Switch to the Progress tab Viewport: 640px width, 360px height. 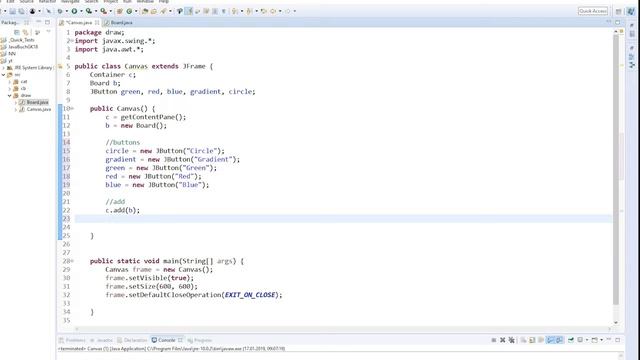coord(200,340)
